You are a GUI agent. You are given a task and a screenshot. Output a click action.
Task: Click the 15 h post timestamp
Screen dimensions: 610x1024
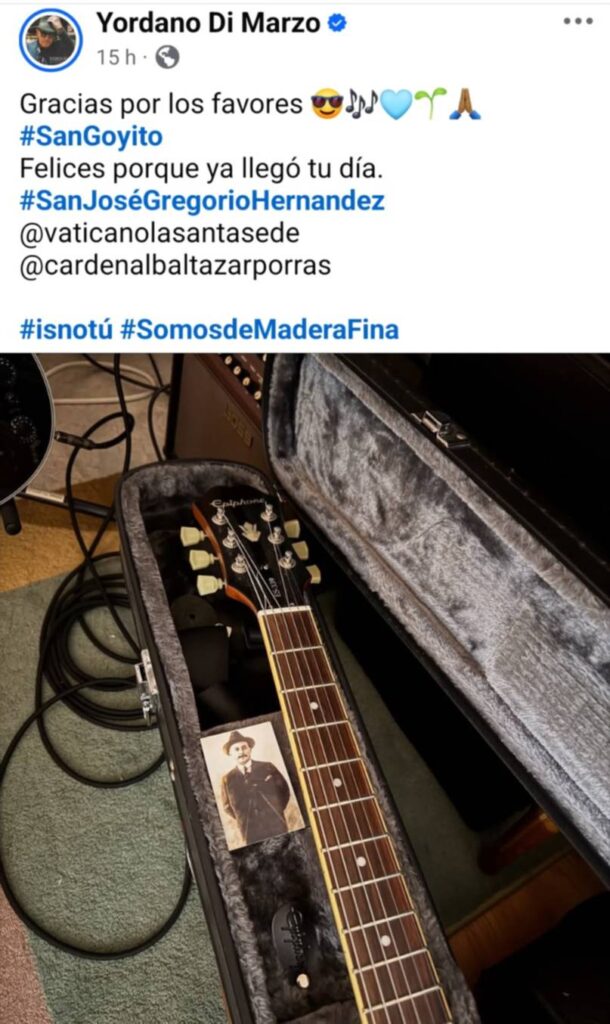point(116,57)
